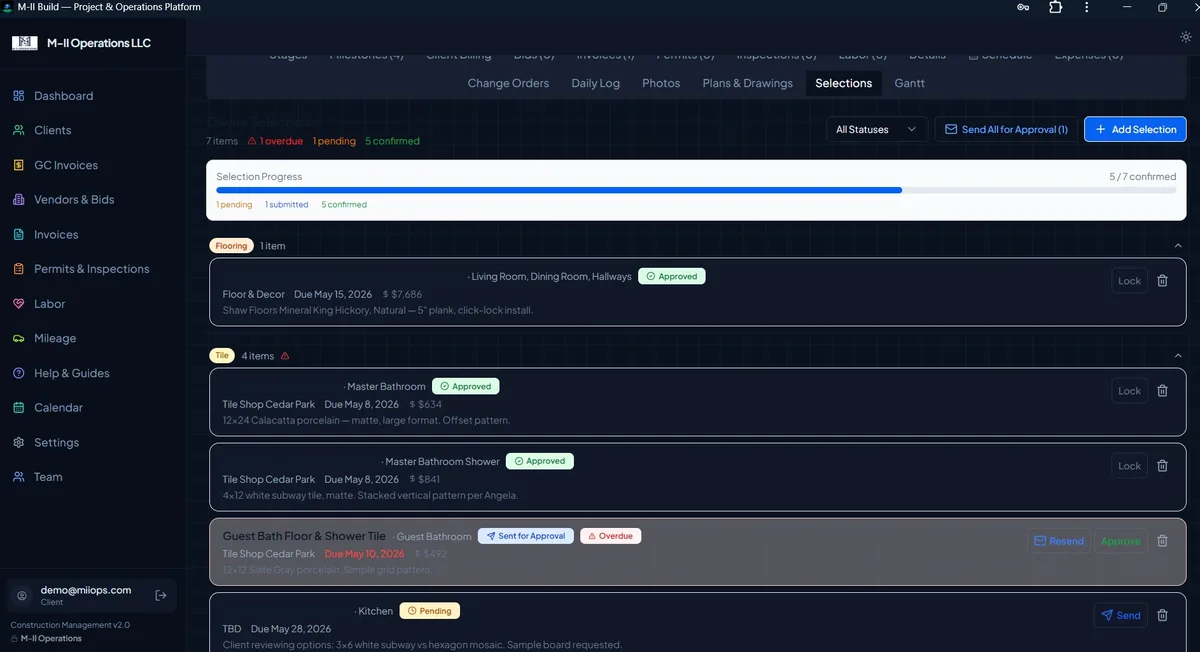Viewport: 1200px width, 652px height.
Task: Click the Invoices document icon
Action: 19,234
